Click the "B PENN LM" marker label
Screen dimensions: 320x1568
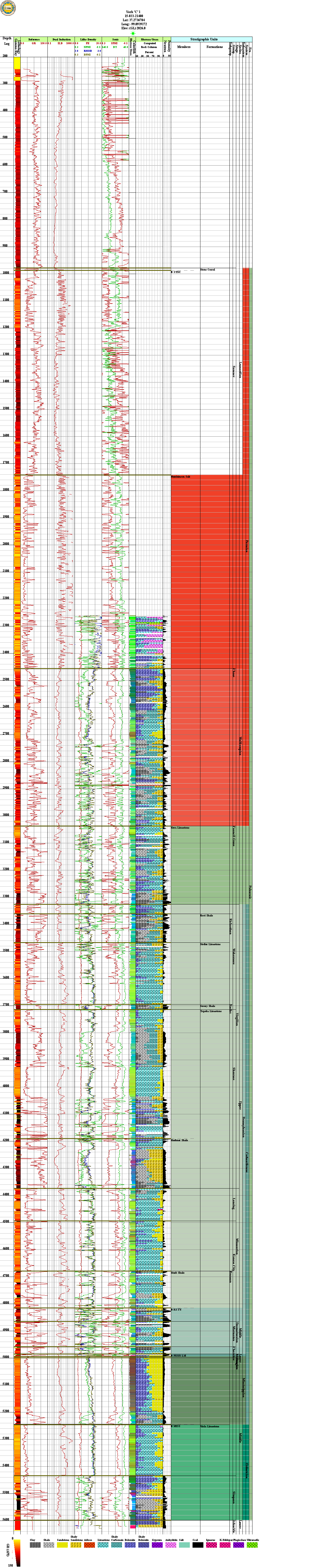179,1356
